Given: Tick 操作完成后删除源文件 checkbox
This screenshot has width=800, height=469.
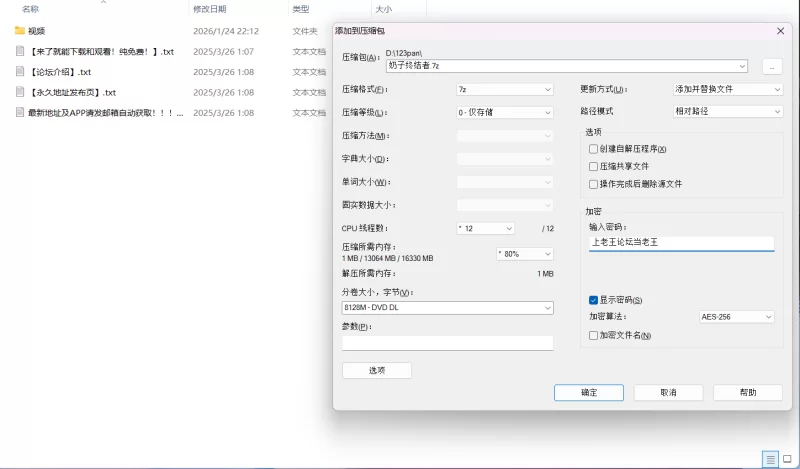Looking at the screenshot, I should pyautogui.click(x=593, y=184).
